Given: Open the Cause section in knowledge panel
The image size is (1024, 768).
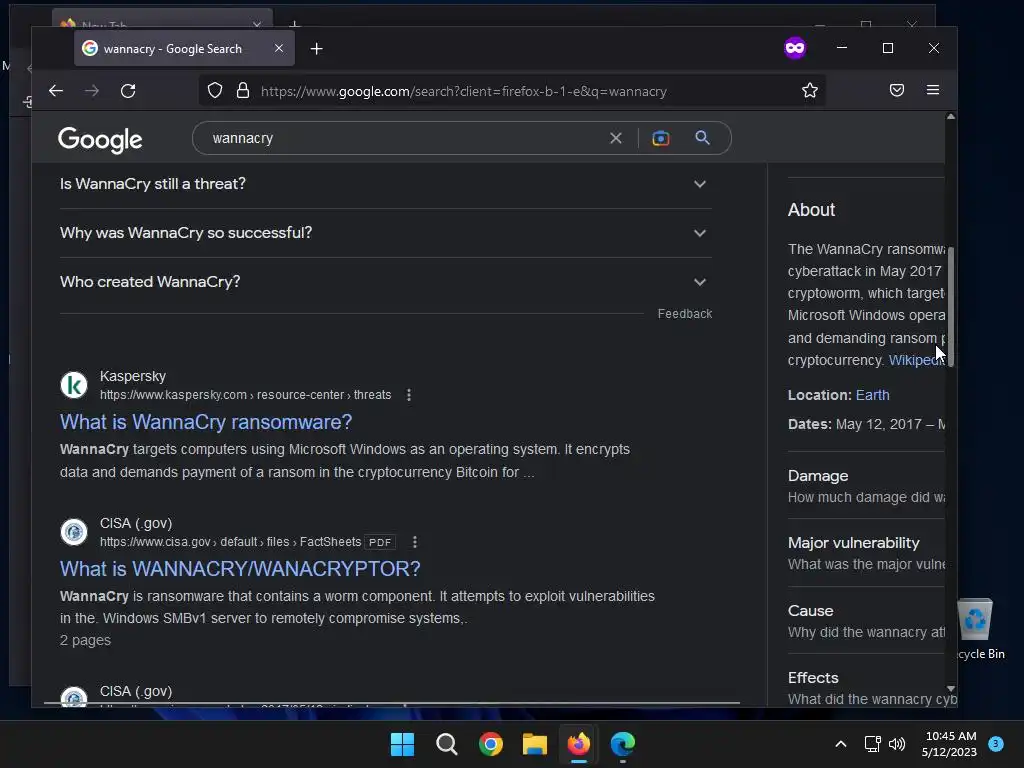Looking at the screenshot, I should coord(866,621).
